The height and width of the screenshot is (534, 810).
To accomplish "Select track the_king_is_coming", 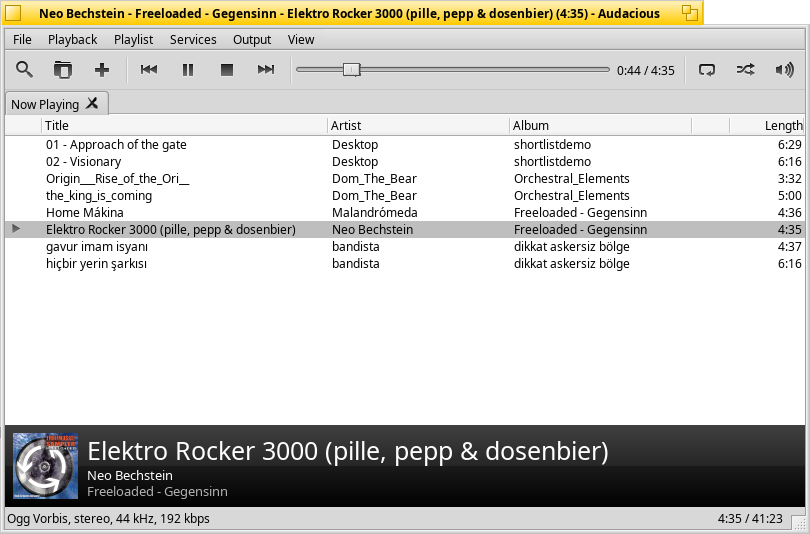I will 405,196.
